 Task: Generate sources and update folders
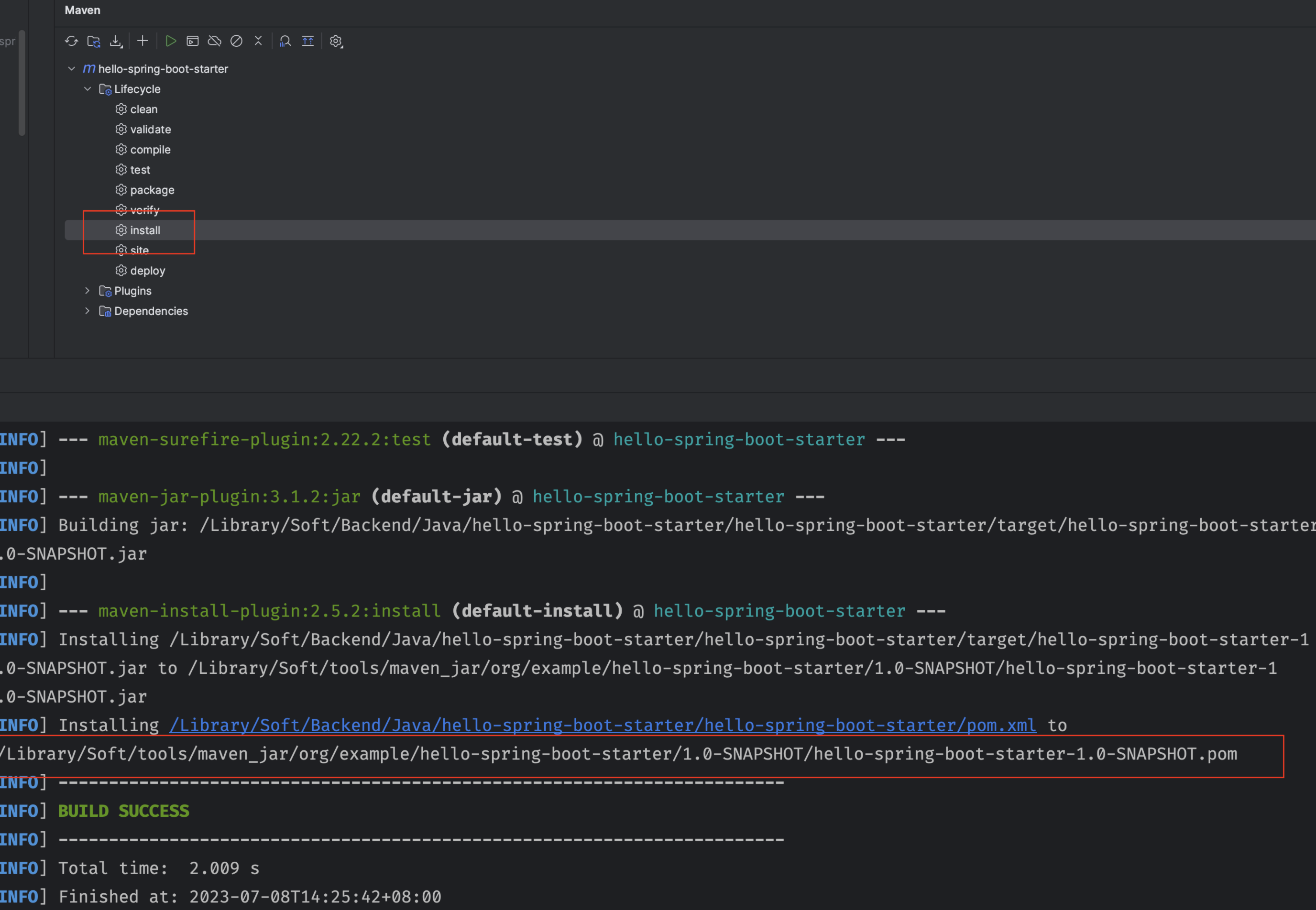tap(94, 41)
